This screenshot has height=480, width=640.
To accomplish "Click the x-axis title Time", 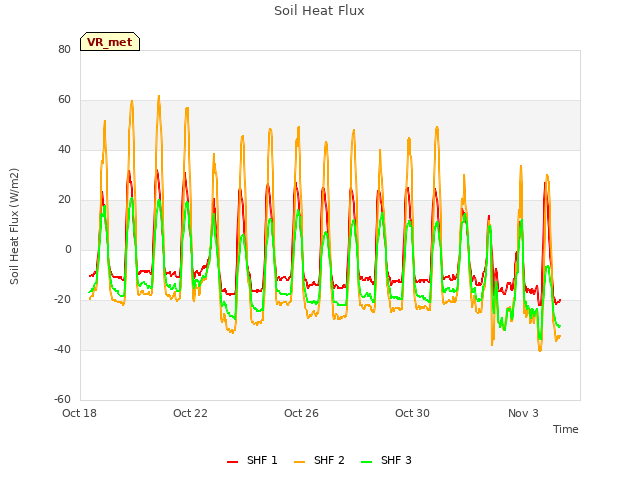I will tap(565, 429).
